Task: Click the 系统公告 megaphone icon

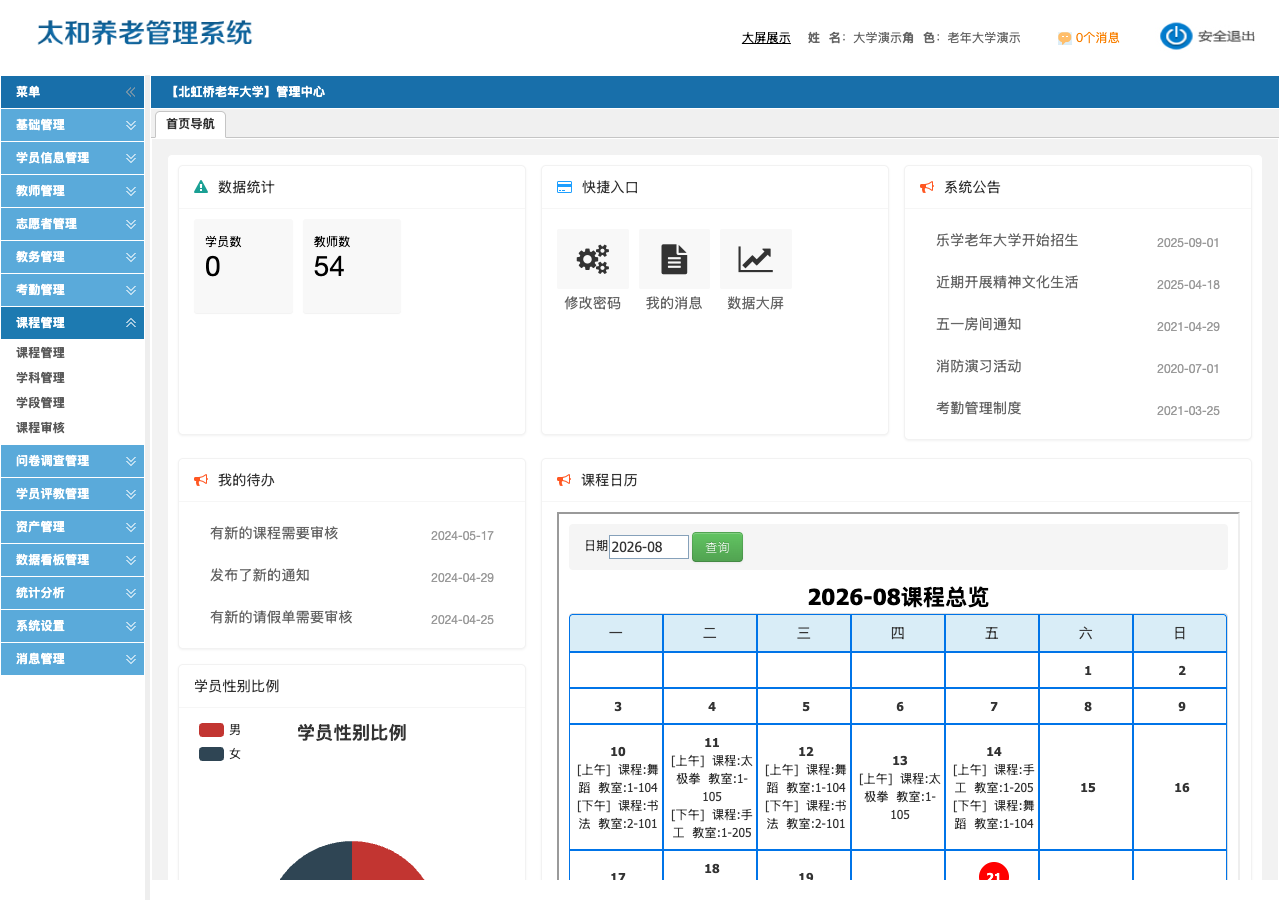Action: tap(927, 187)
